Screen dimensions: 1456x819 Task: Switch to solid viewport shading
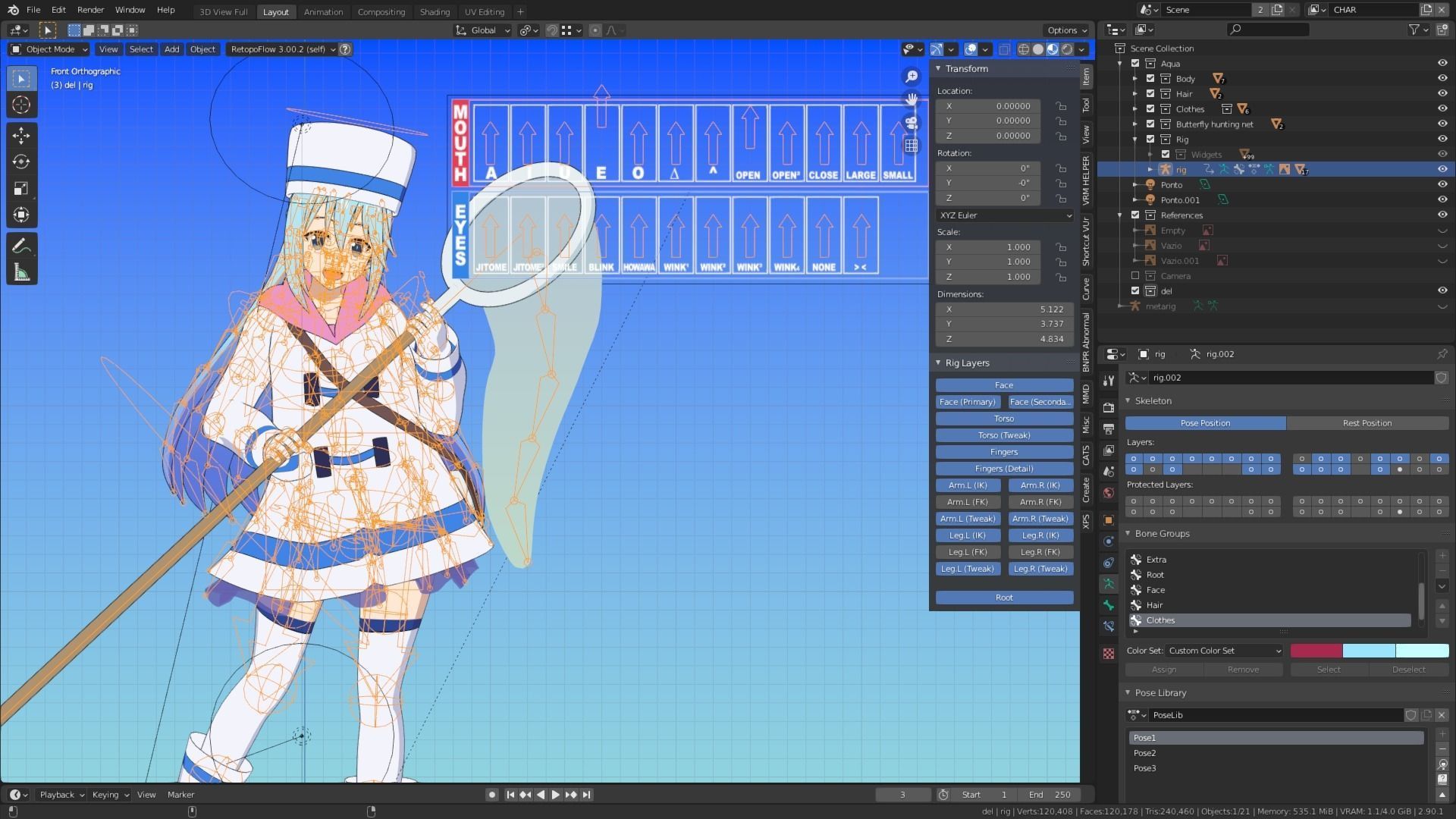pyautogui.click(x=1038, y=49)
